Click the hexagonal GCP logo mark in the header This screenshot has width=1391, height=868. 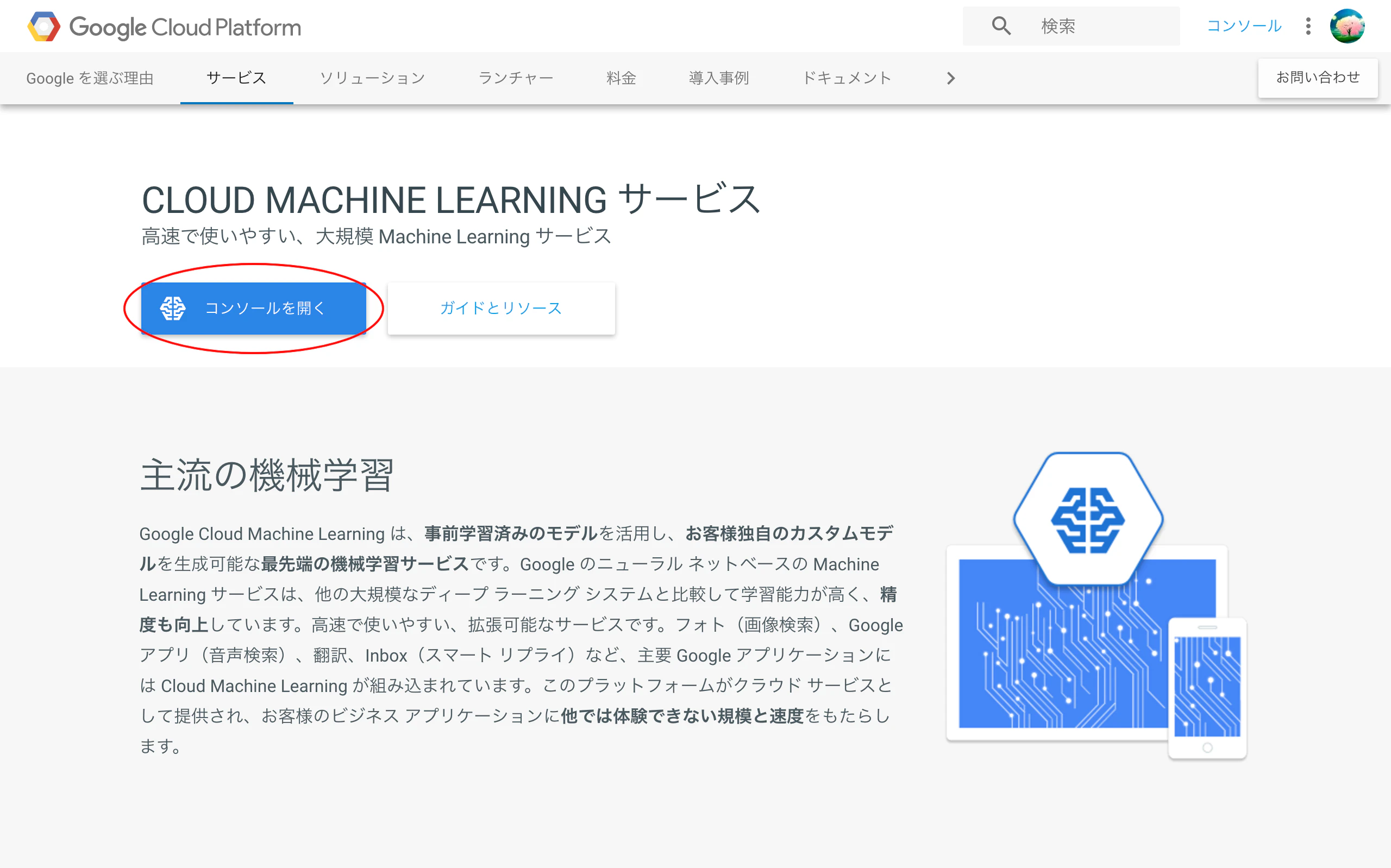pyautogui.click(x=44, y=26)
